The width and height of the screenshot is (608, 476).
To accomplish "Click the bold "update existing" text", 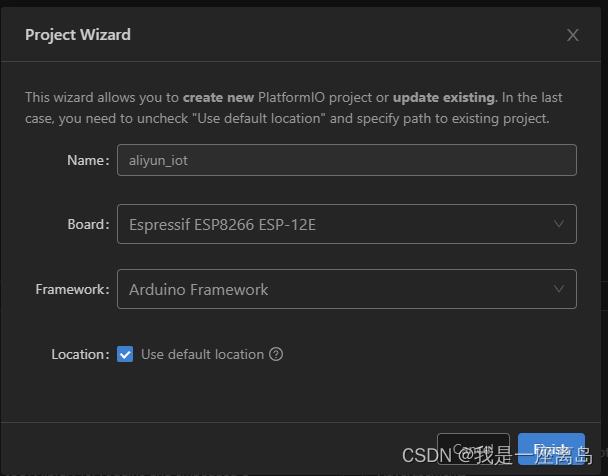I will coord(443,98).
